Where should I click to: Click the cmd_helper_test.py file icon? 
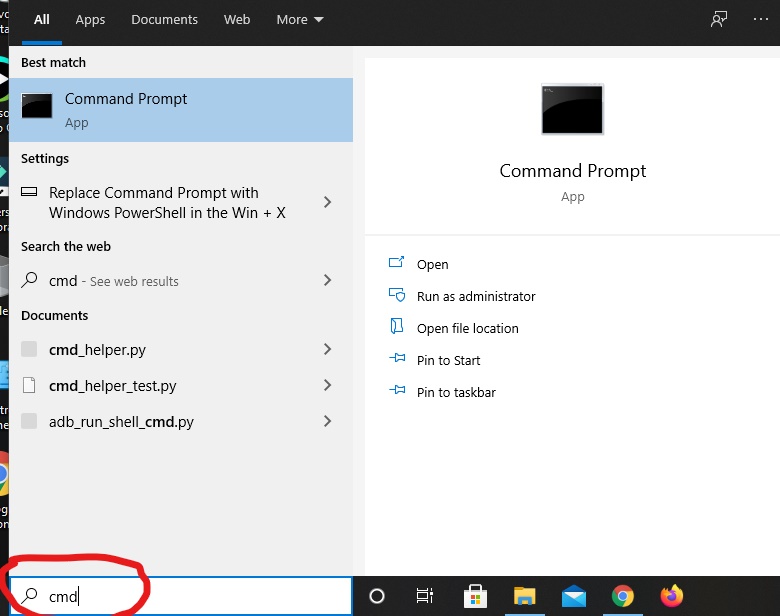[x=29, y=385]
